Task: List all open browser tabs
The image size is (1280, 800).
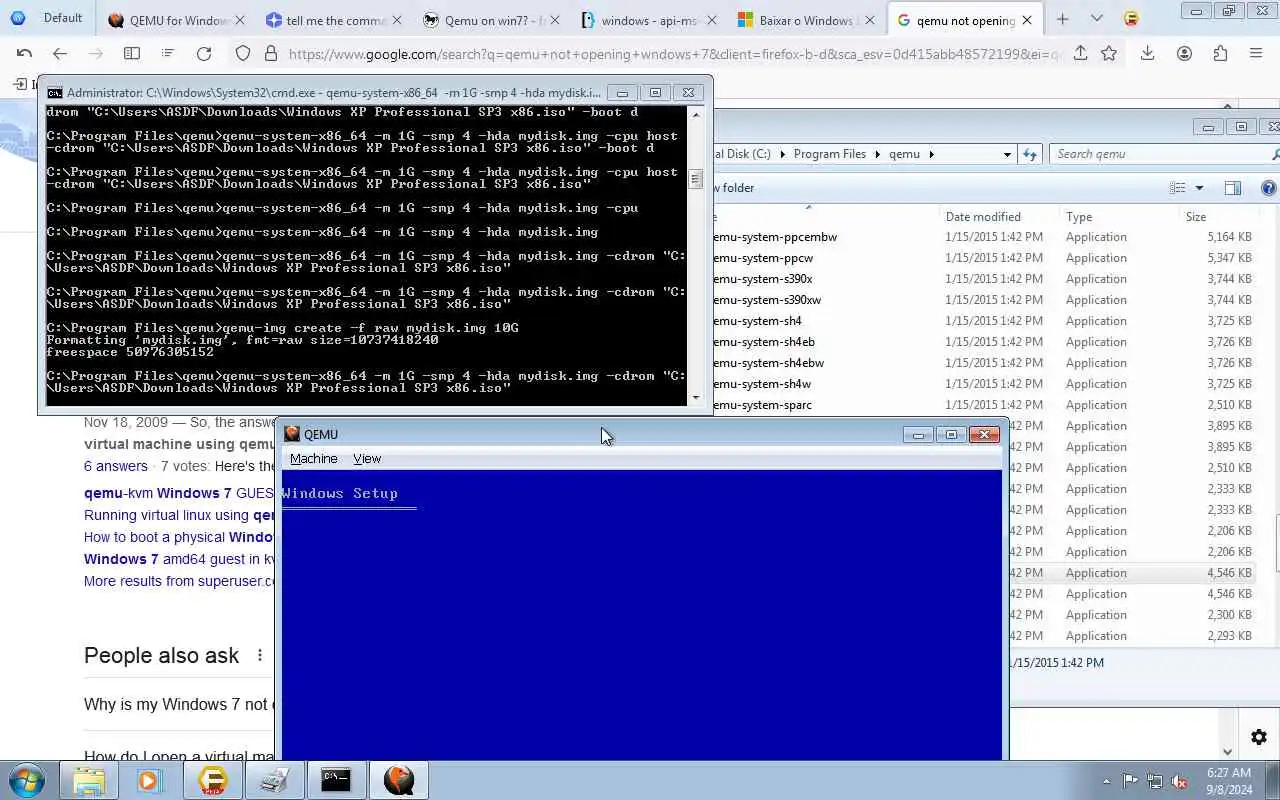Action: 1097,19
